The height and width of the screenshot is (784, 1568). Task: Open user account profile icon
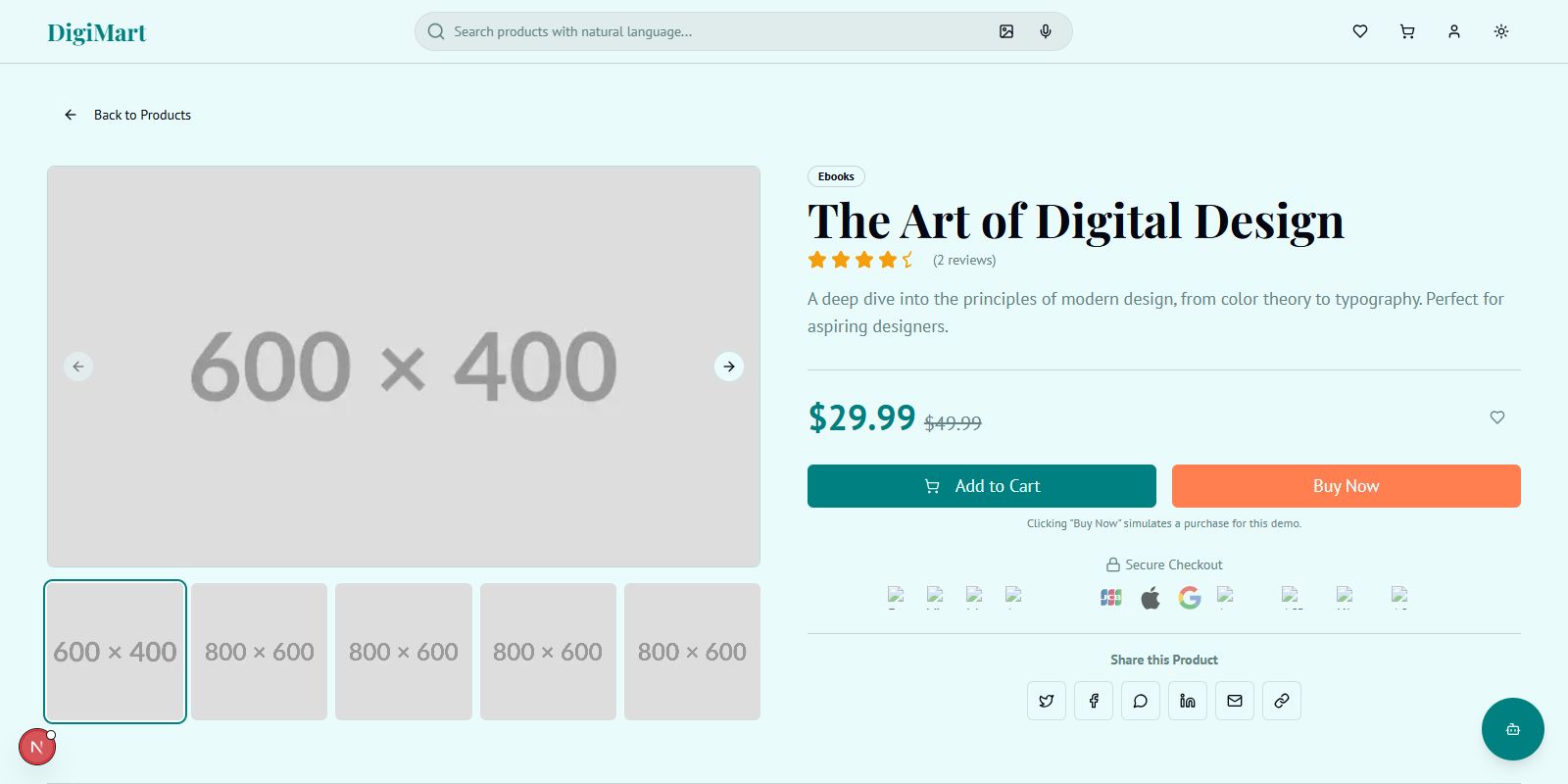pyautogui.click(x=1454, y=31)
